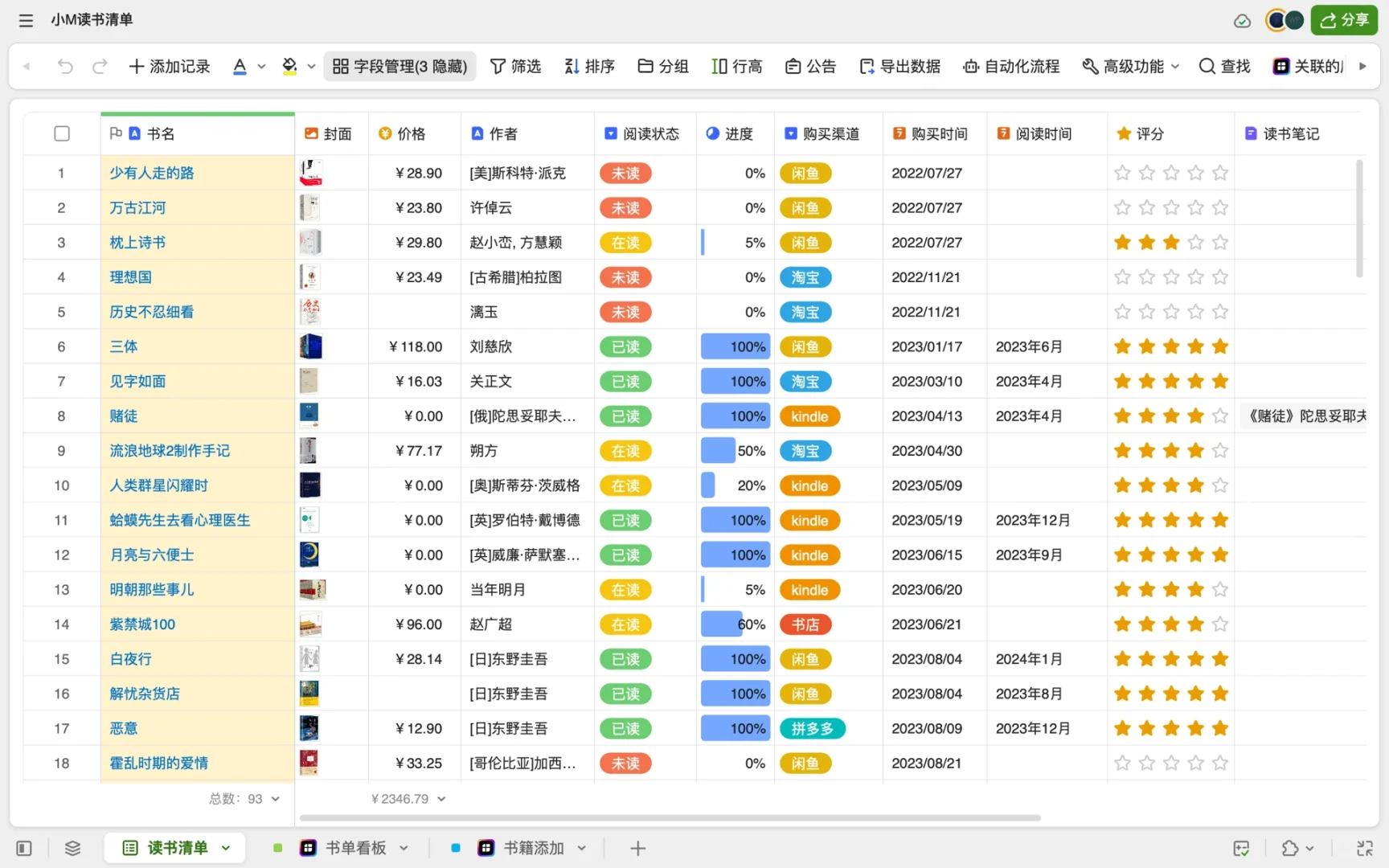Click the green 分享 share button
This screenshot has height=868, width=1389.
(1343, 20)
